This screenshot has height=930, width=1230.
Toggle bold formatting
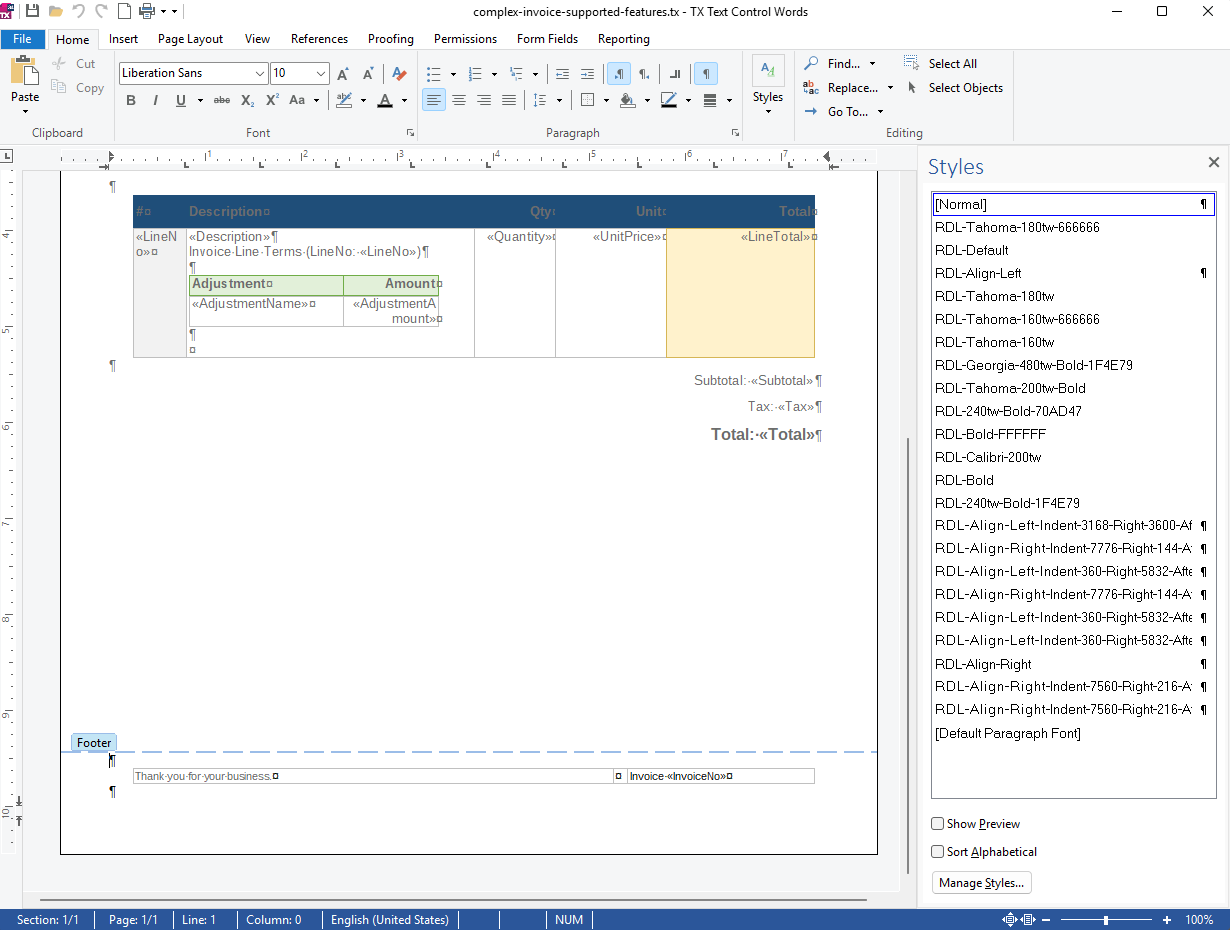(x=131, y=100)
